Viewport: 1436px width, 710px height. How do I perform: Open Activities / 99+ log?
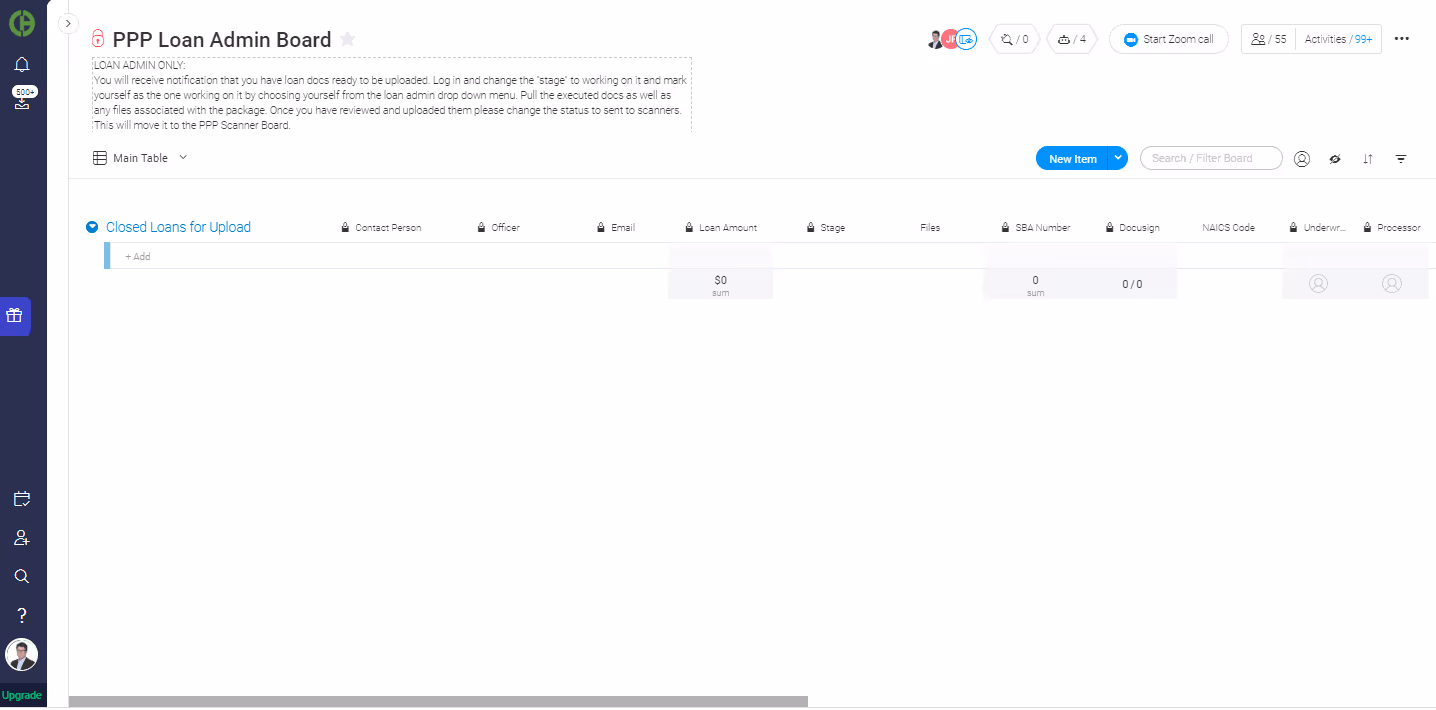(1339, 39)
